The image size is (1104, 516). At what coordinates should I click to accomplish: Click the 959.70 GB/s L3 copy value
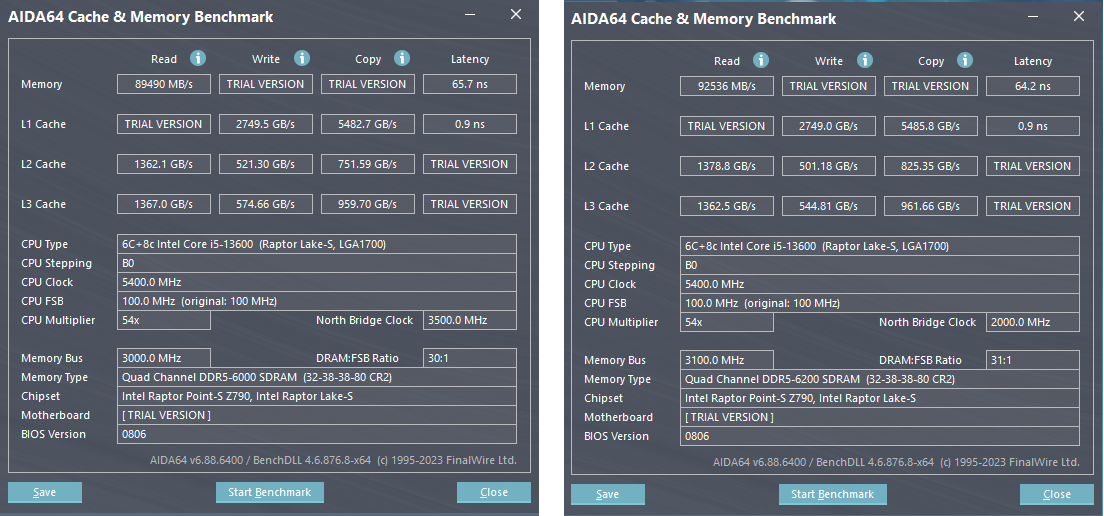pos(368,204)
